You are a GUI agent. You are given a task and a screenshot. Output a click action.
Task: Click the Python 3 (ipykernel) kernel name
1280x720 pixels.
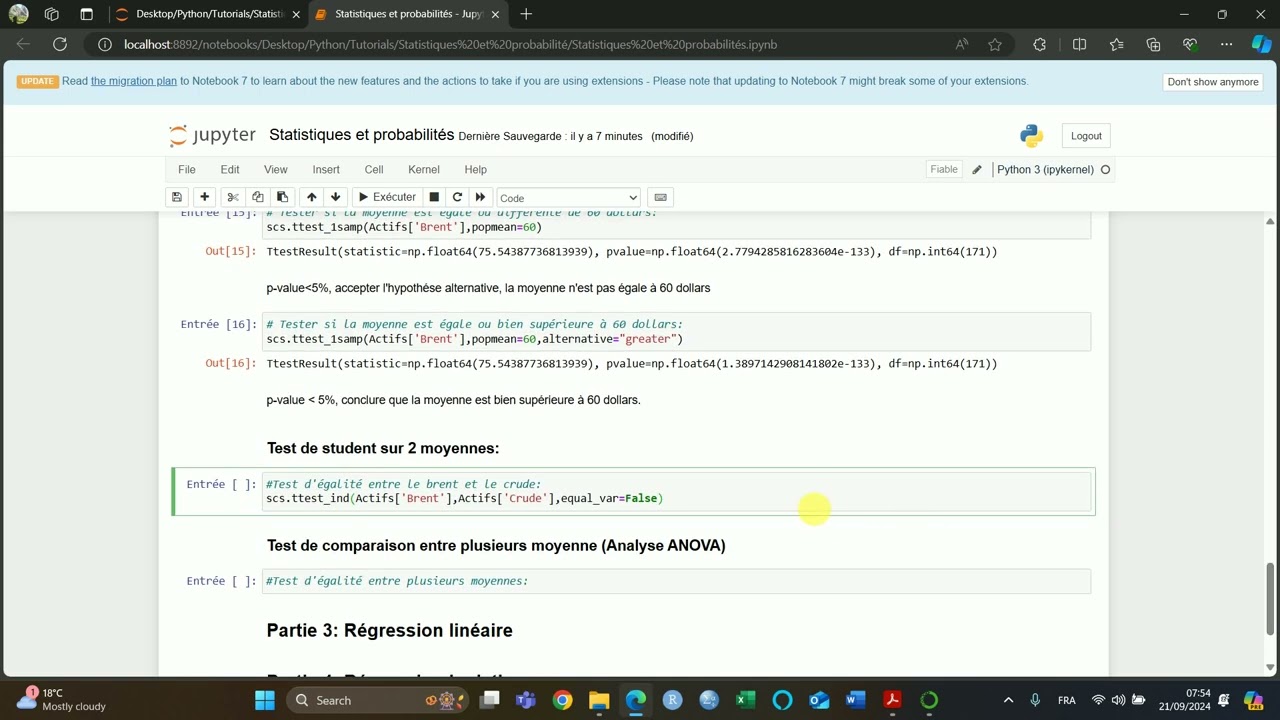(x=1045, y=169)
